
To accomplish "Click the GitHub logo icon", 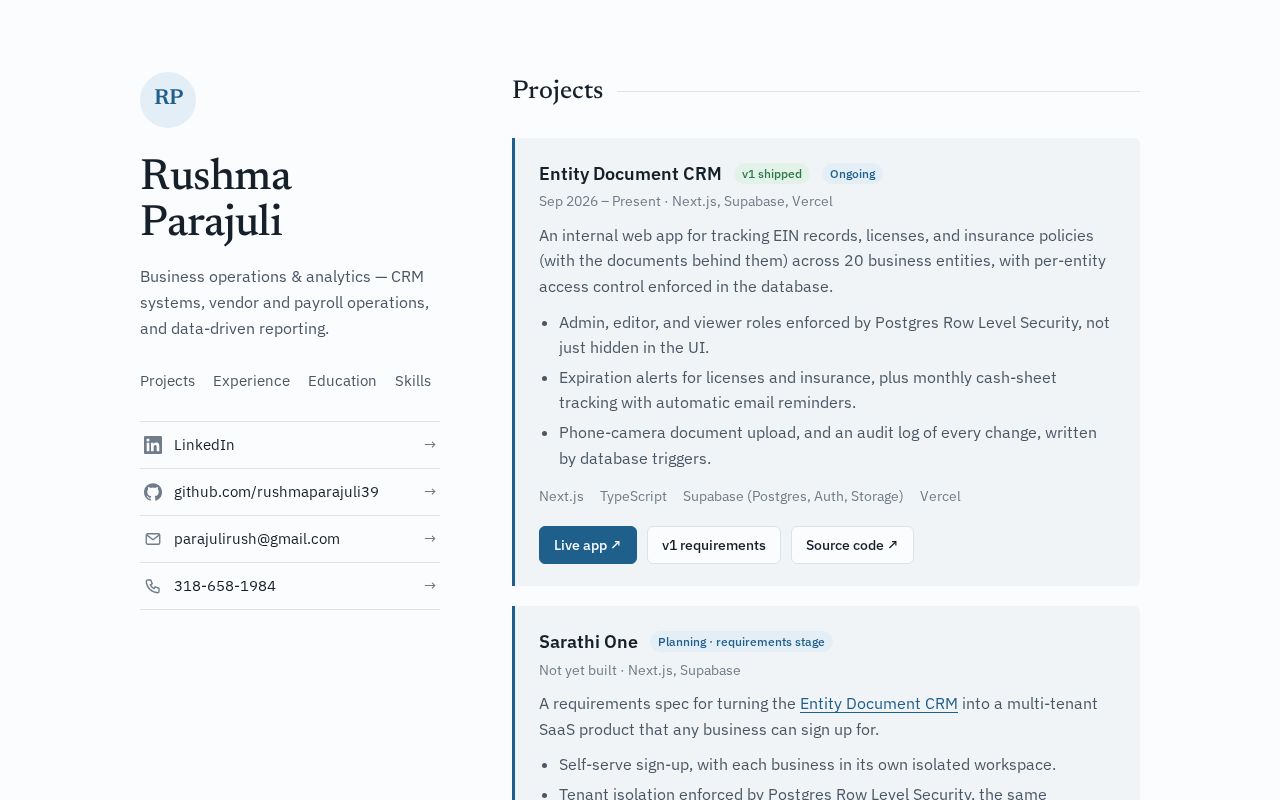I will (153, 492).
